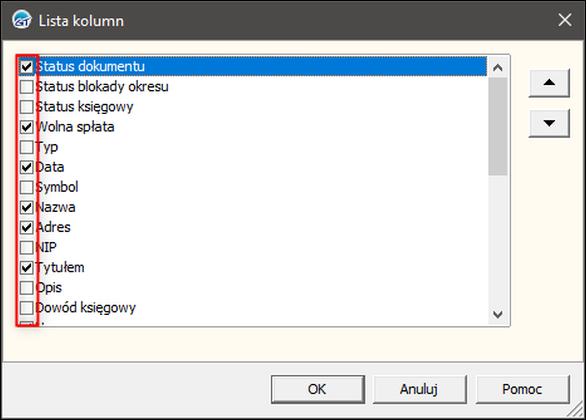This screenshot has width=586, height=420.
Task: Move selected column down with arrow button
Action: (x=549, y=123)
